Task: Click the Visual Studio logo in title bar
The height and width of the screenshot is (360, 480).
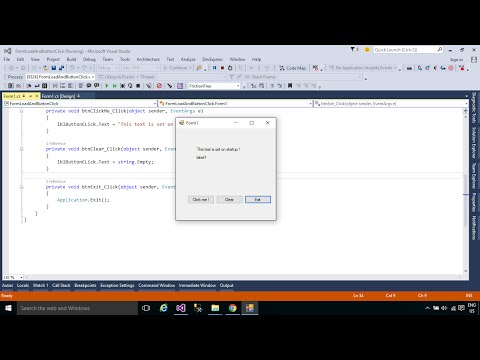Action: tap(8, 51)
